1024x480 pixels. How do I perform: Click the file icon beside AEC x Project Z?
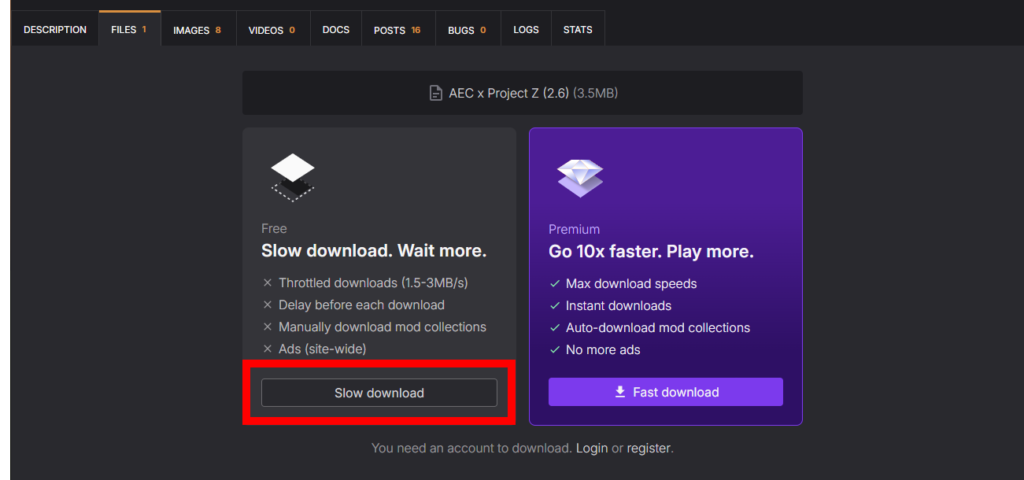[x=435, y=94]
